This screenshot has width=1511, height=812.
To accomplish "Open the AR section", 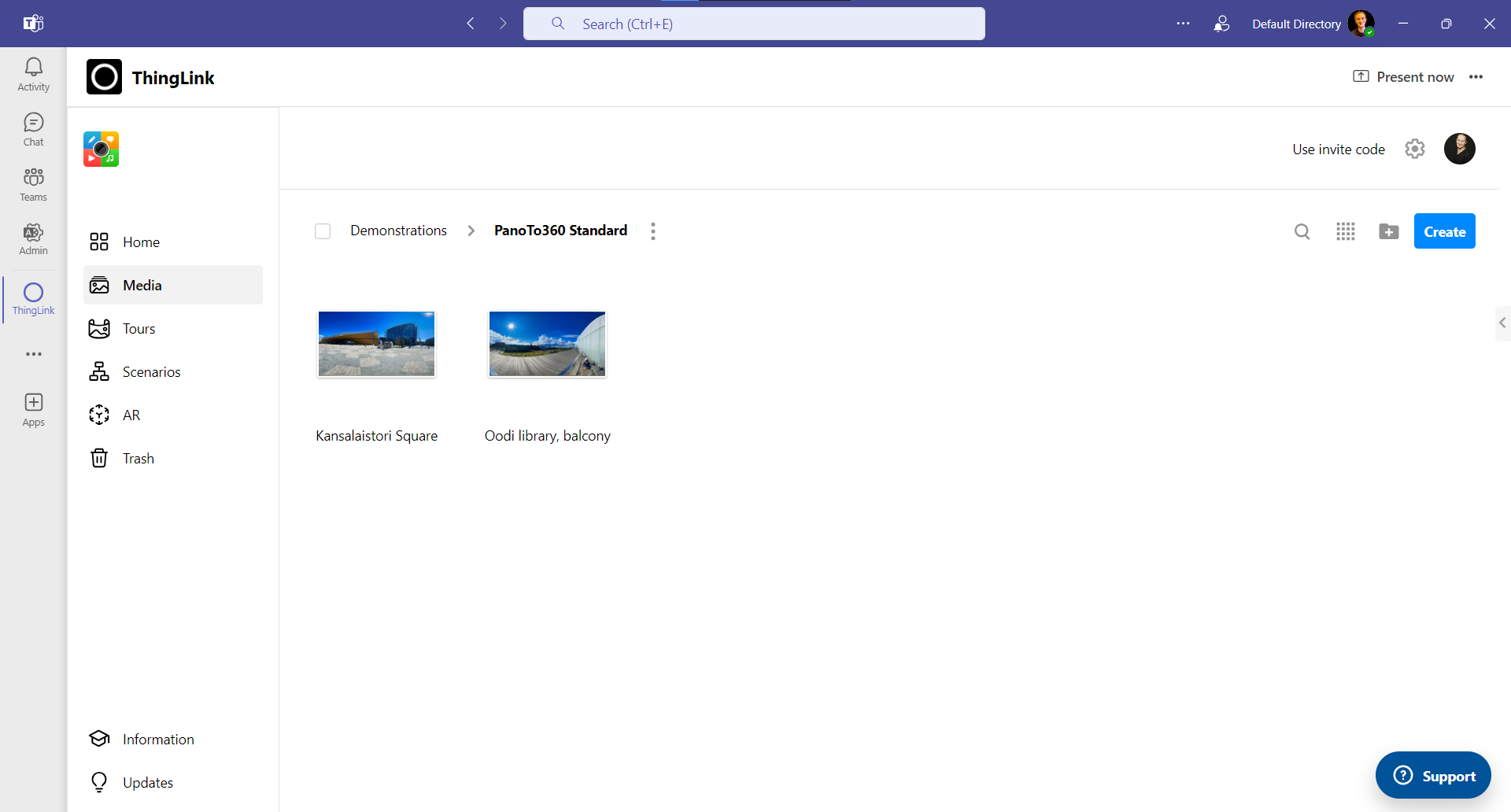I will (132, 415).
